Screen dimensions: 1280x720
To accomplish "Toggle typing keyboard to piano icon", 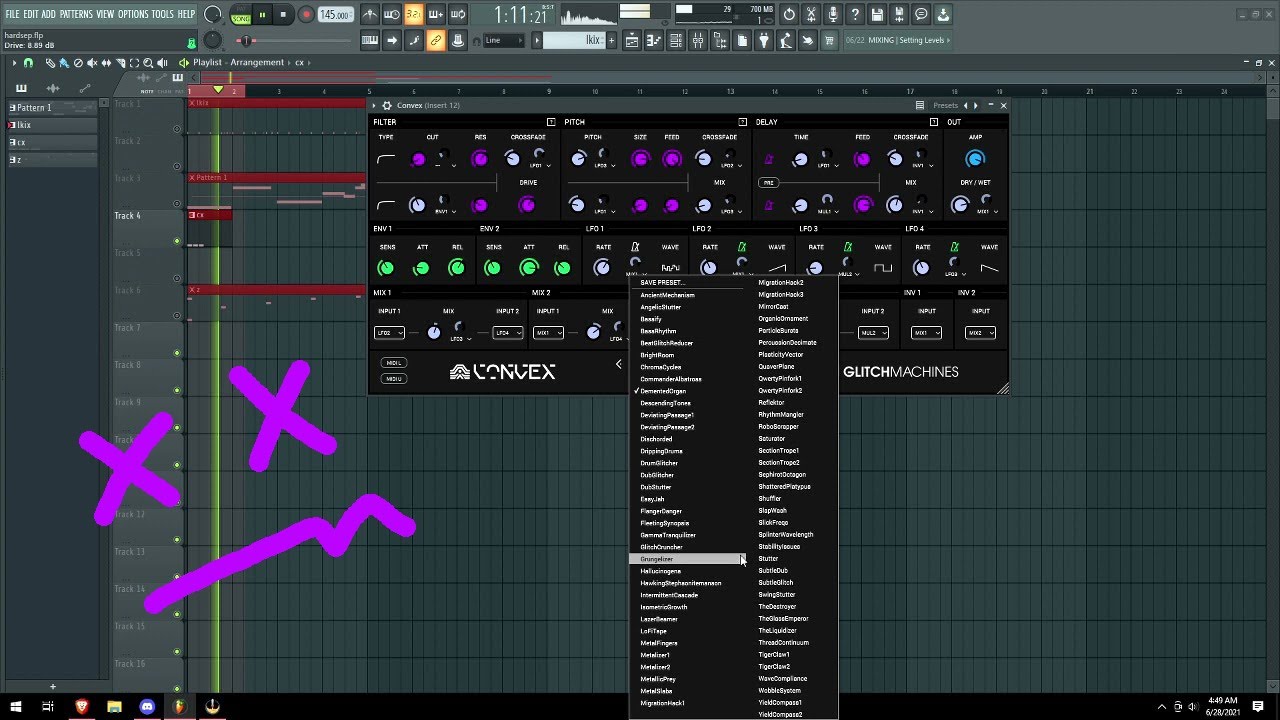I will (x=370, y=40).
